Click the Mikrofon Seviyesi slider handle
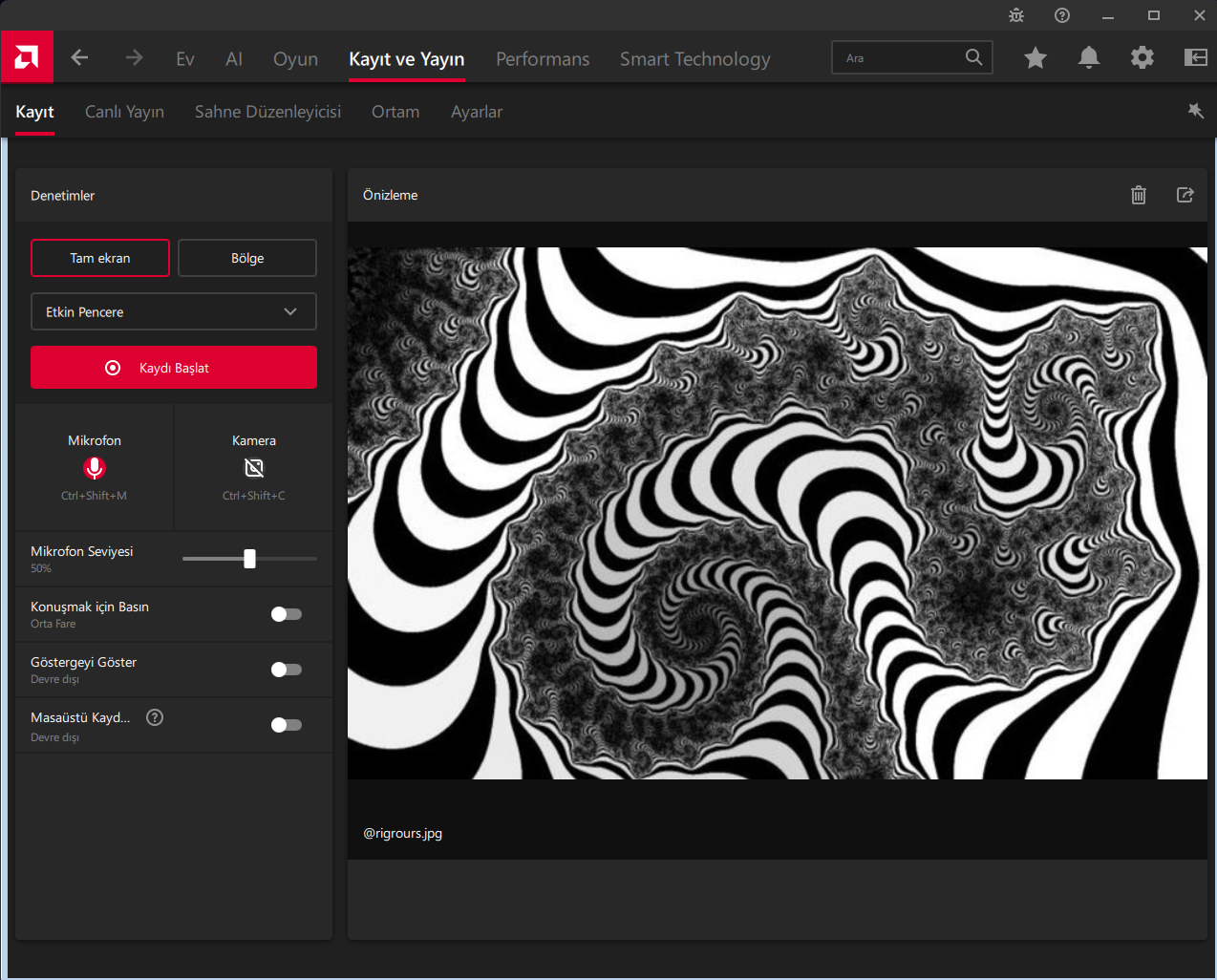1217x980 pixels. click(249, 559)
